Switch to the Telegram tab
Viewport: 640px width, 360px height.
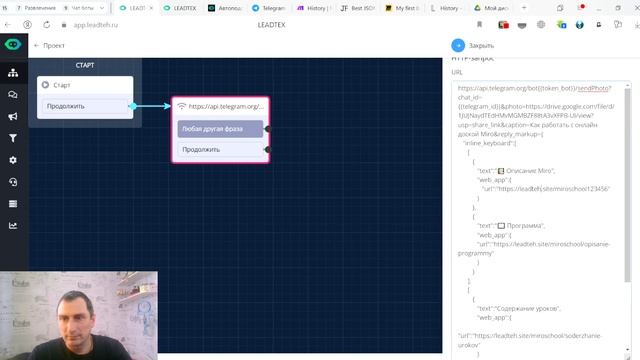coord(269,8)
